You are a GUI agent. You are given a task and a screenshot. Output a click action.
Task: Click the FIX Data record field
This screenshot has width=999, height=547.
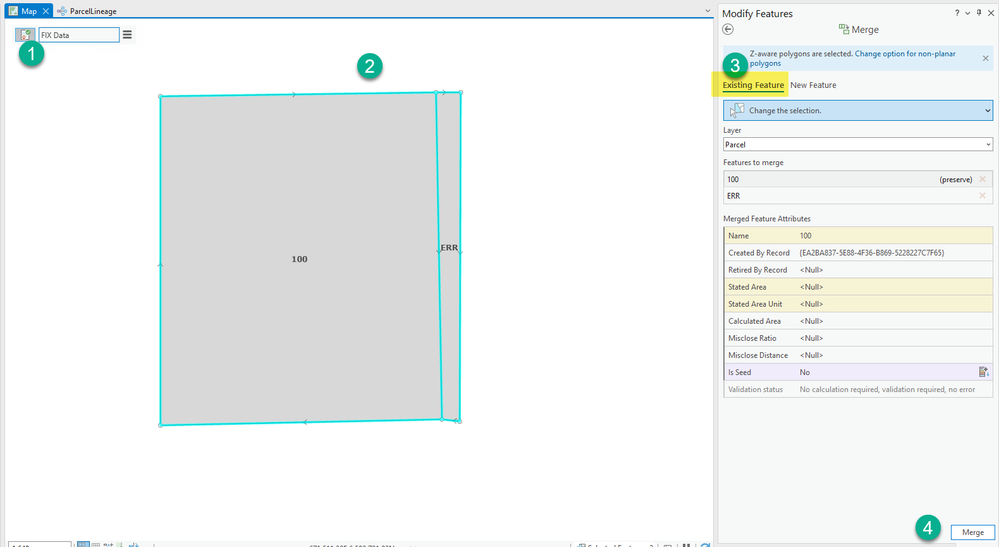79,35
